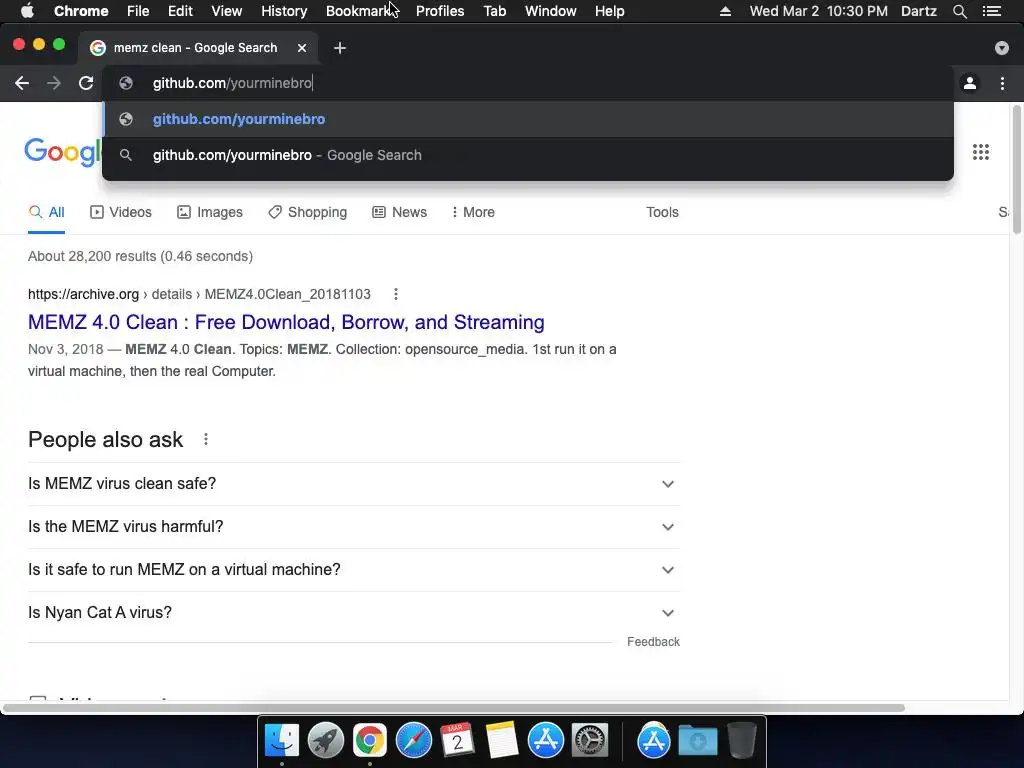The width and height of the screenshot is (1024, 768).
Task: Open Chrome three-dot customize menu
Action: point(1002,83)
